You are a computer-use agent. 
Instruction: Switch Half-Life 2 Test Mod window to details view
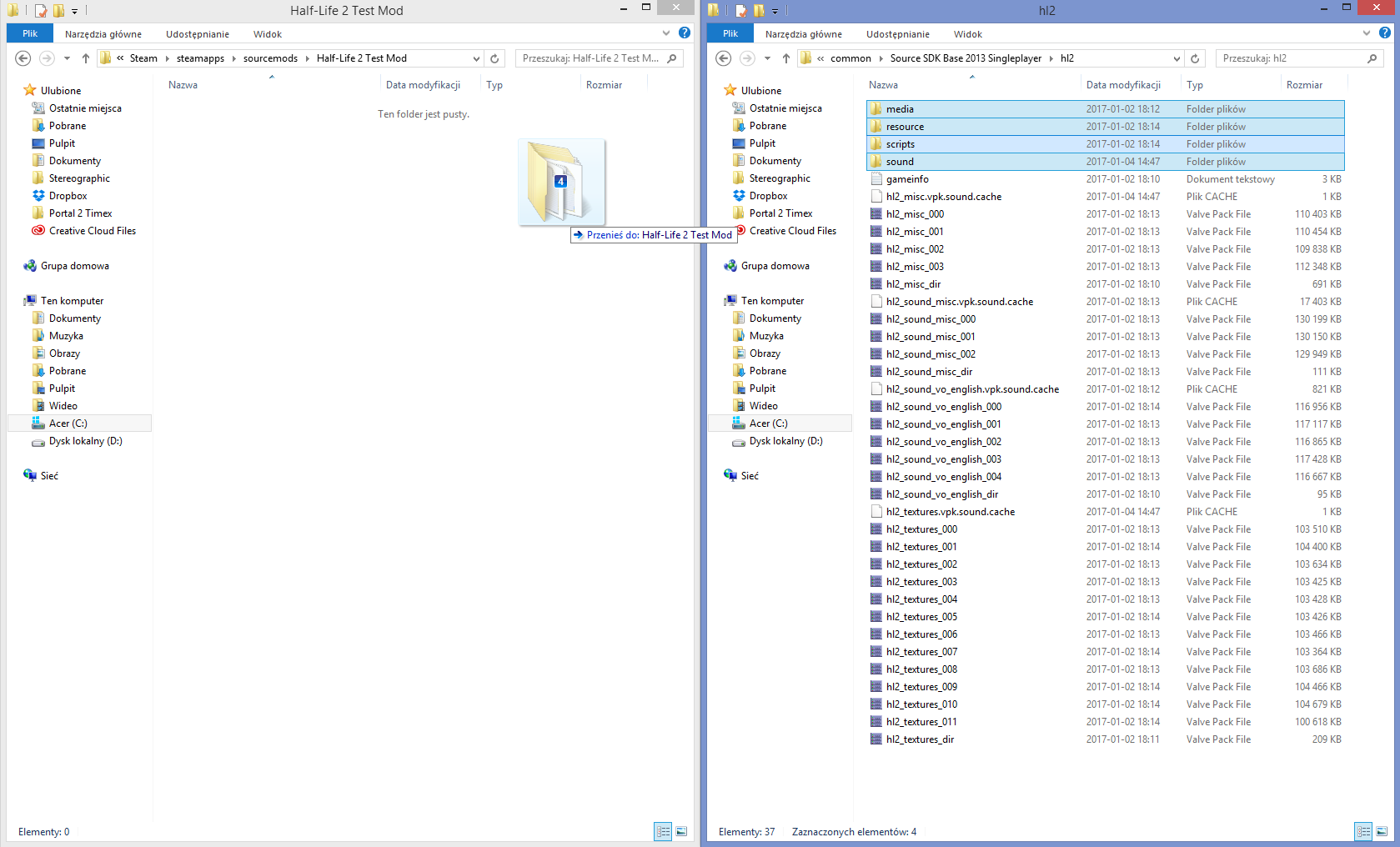tap(663, 831)
